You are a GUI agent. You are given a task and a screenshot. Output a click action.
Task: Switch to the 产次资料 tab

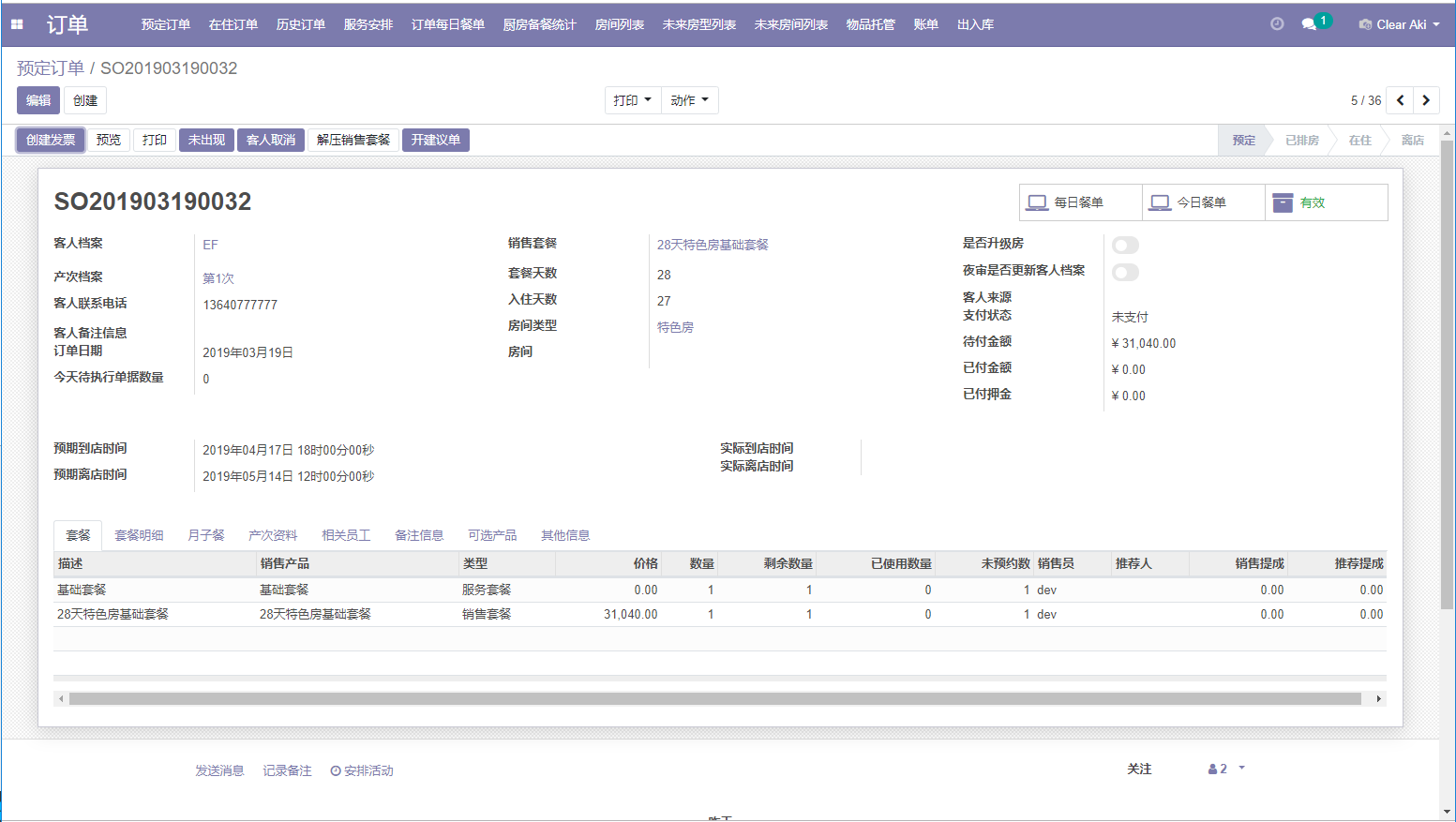[273, 535]
